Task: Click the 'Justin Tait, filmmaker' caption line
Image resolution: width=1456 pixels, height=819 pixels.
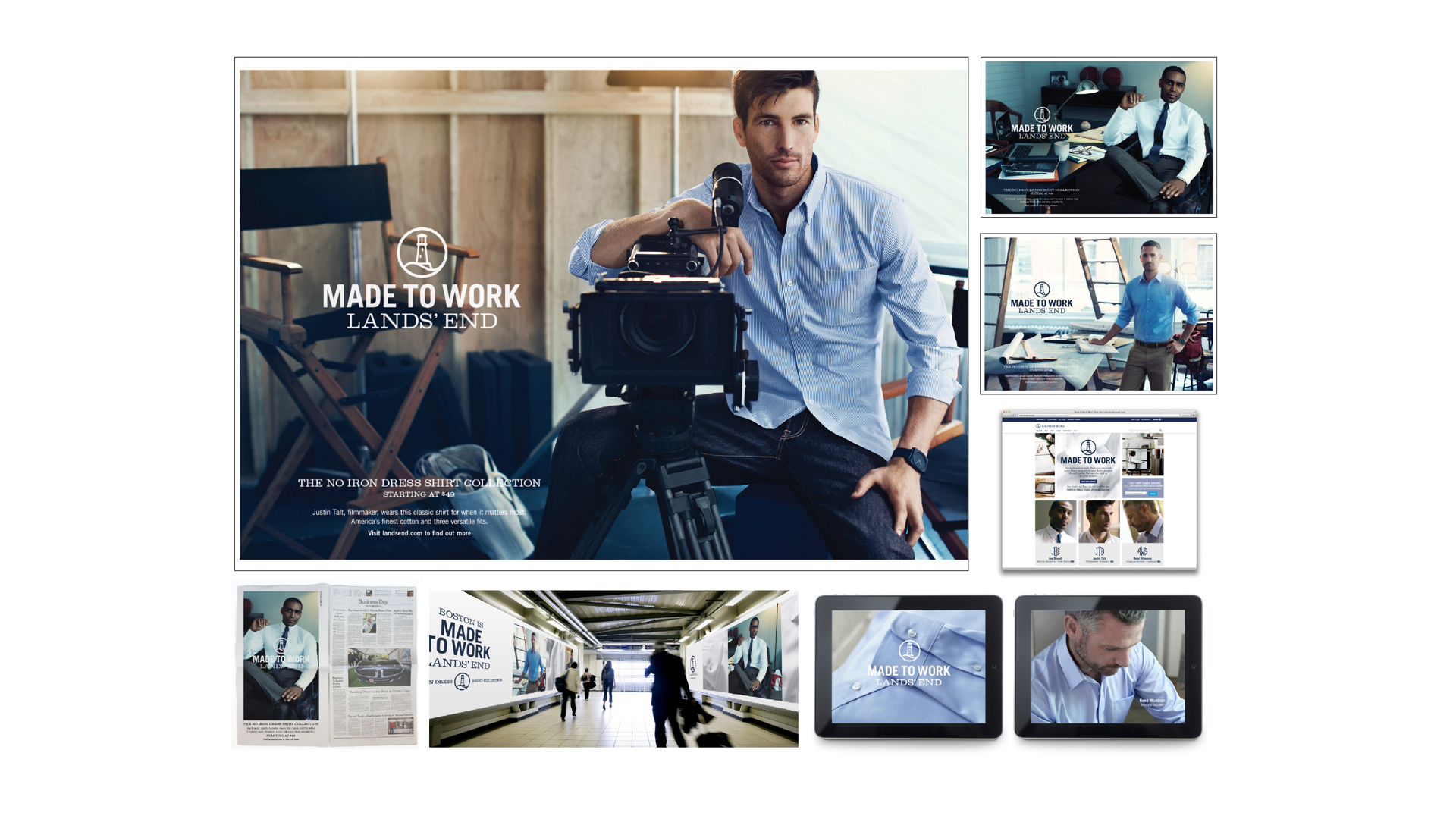Action: point(419,512)
